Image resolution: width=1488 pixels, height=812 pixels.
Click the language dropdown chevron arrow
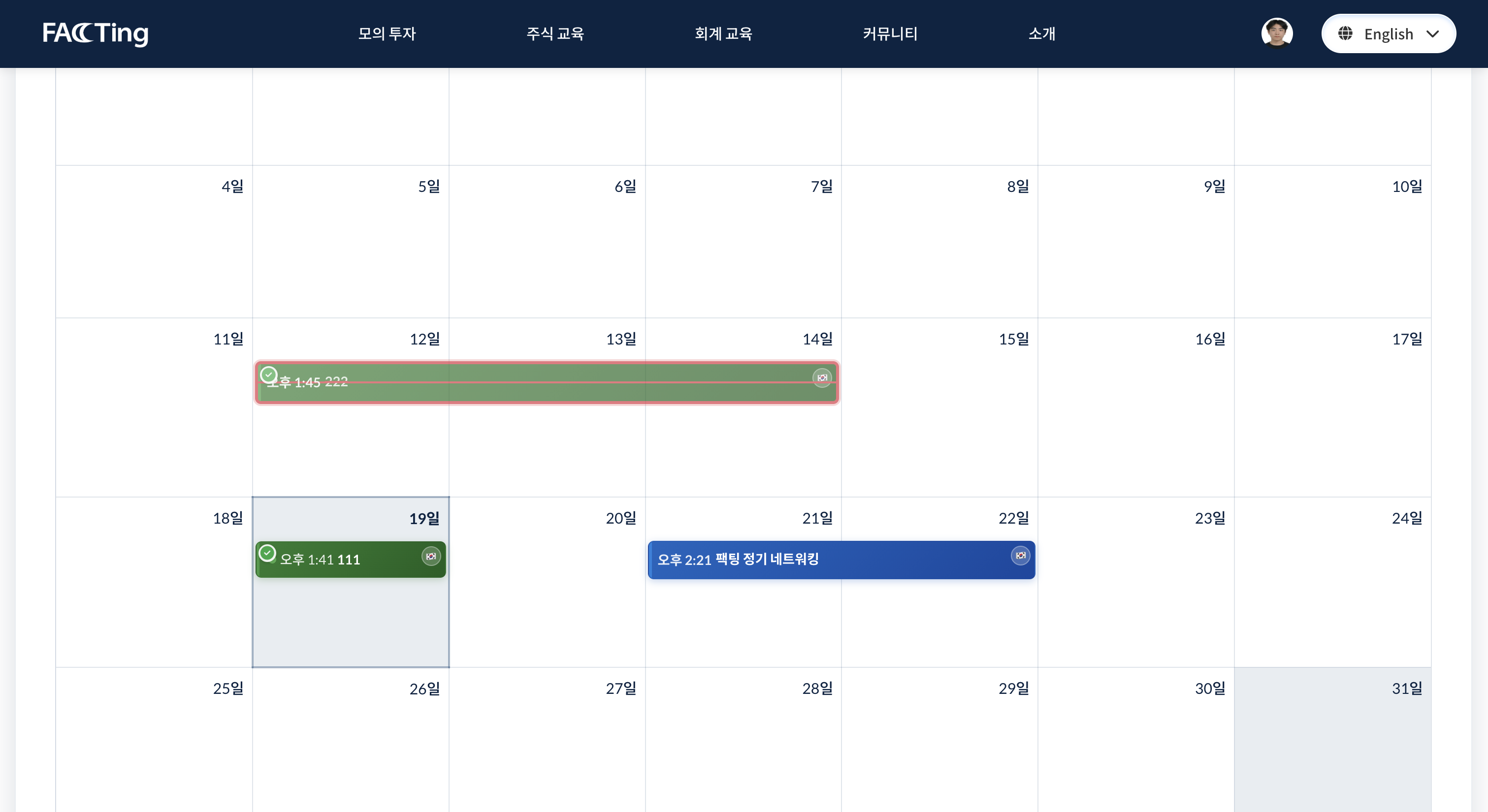(x=1432, y=34)
